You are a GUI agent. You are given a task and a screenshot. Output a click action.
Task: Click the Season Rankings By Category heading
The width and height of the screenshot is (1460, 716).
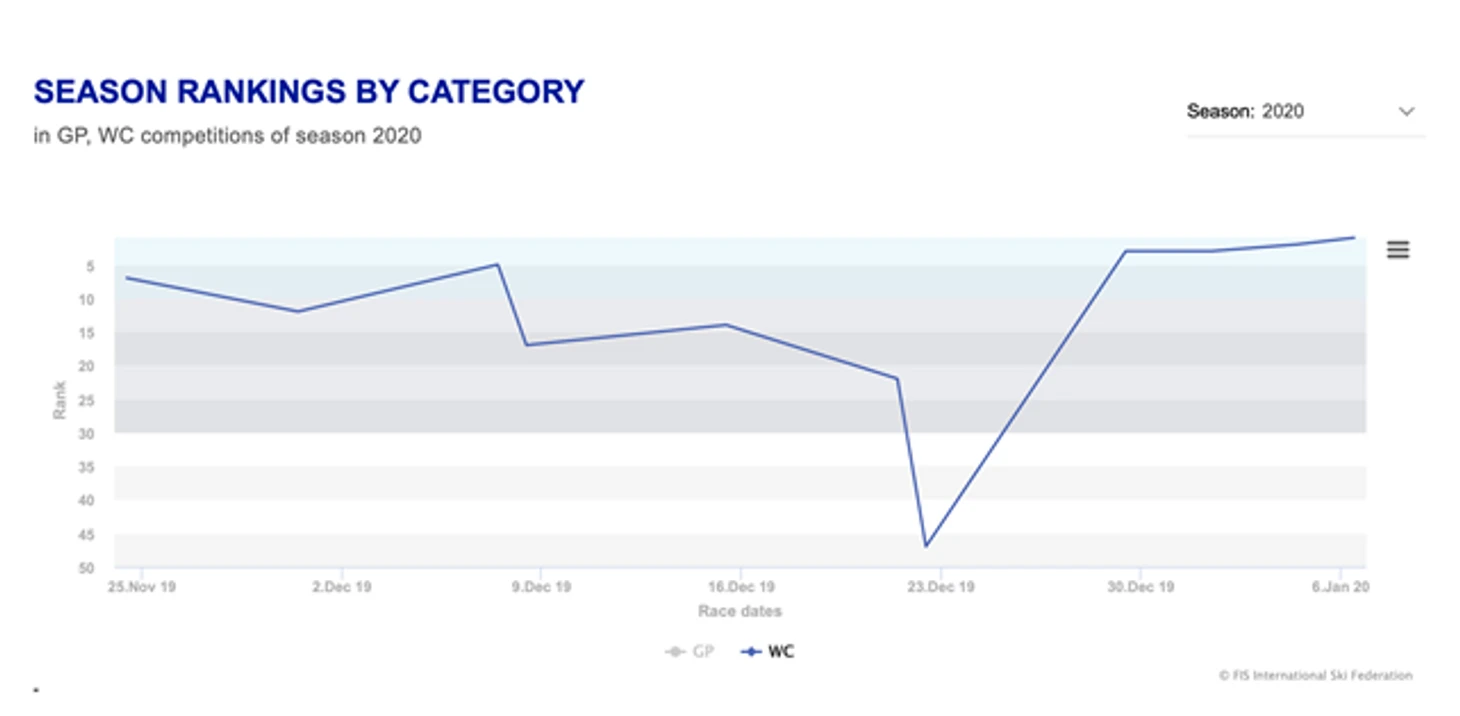click(309, 92)
